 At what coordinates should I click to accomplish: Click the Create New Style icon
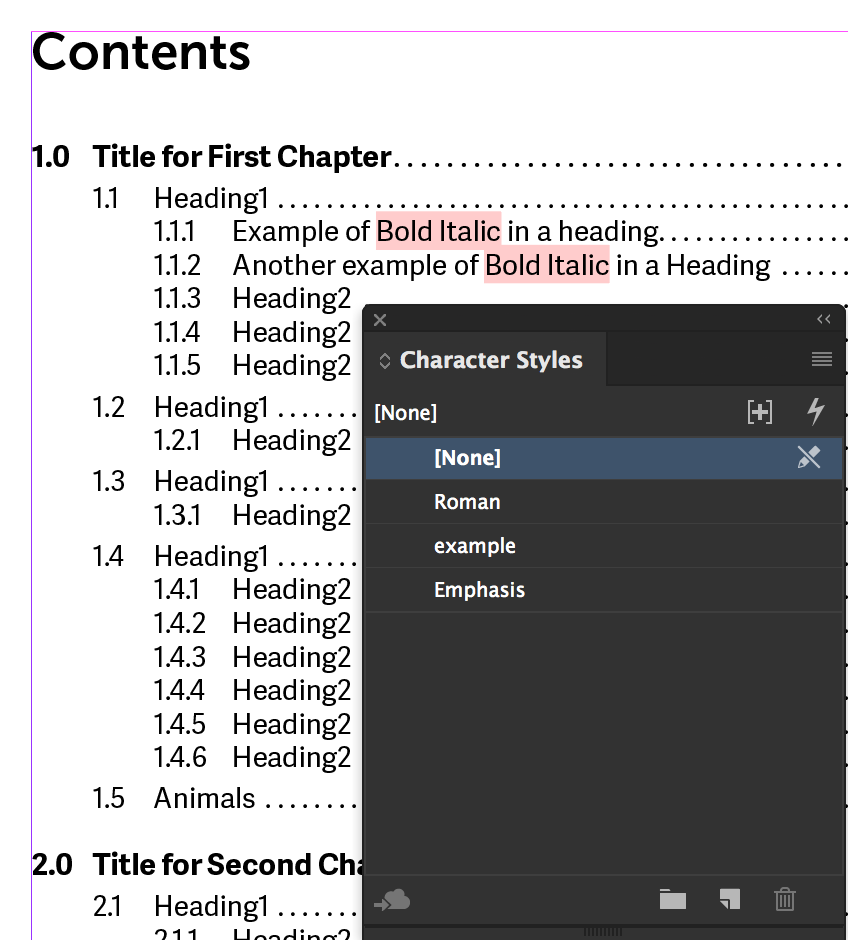tap(730, 900)
